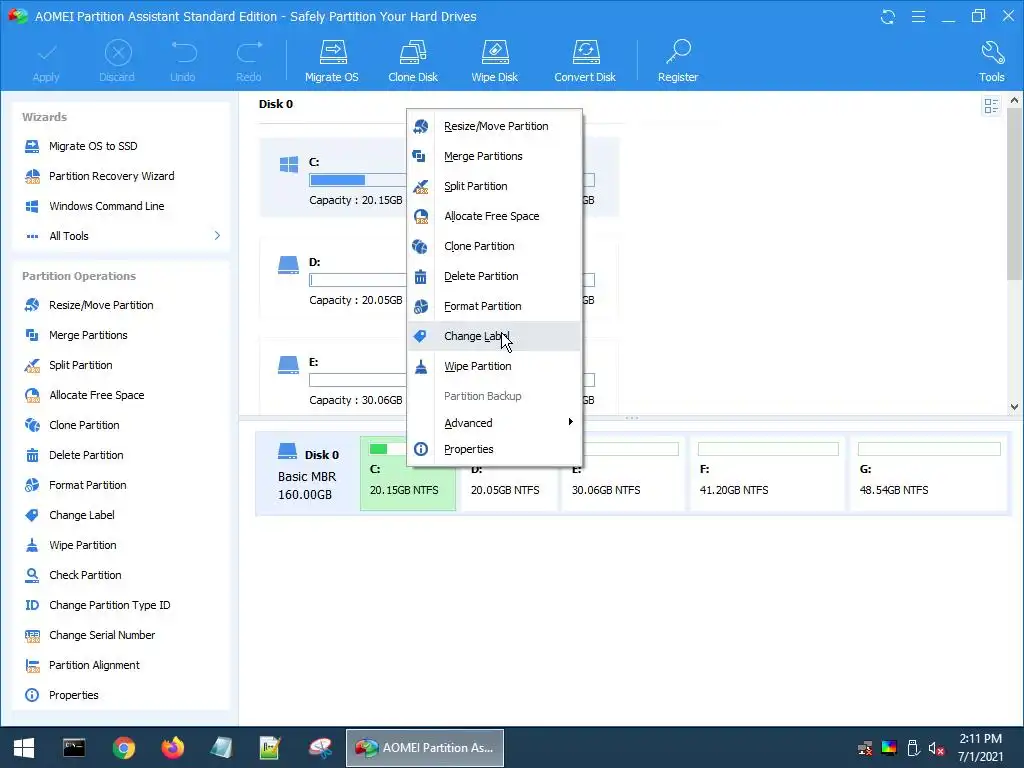Toggle the disk view layout icon
The width and height of the screenshot is (1024, 768).
point(991,106)
